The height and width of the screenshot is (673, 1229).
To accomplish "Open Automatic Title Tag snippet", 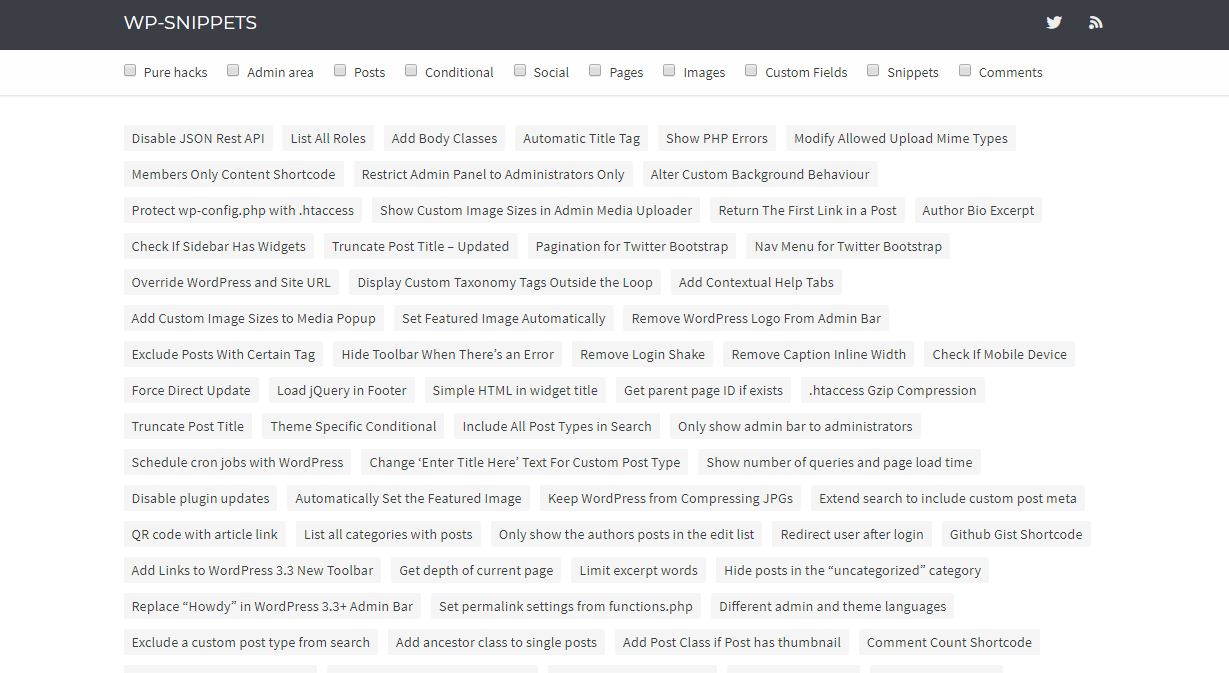I will (x=581, y=138).
